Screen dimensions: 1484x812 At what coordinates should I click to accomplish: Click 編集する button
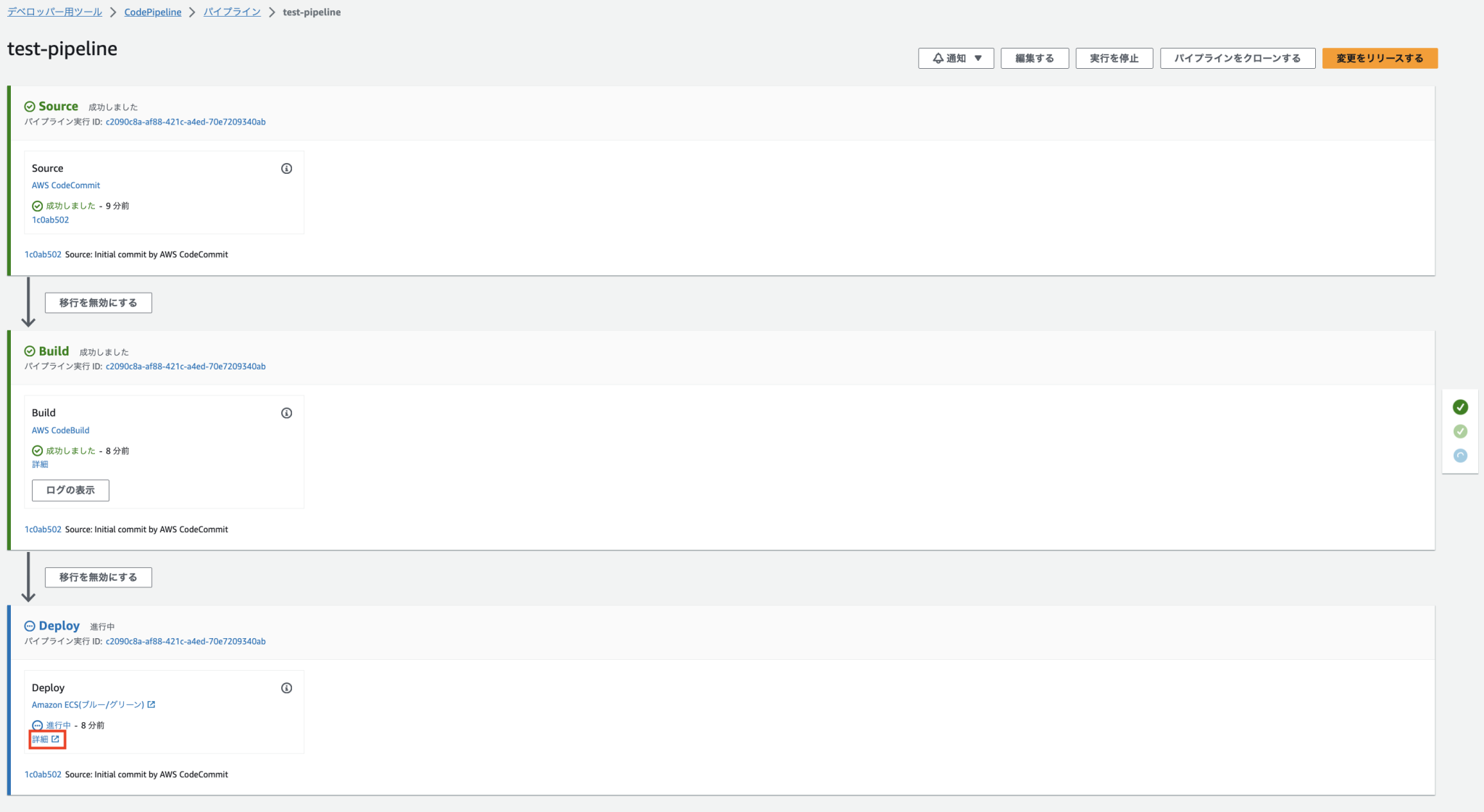click(1035, 59)
